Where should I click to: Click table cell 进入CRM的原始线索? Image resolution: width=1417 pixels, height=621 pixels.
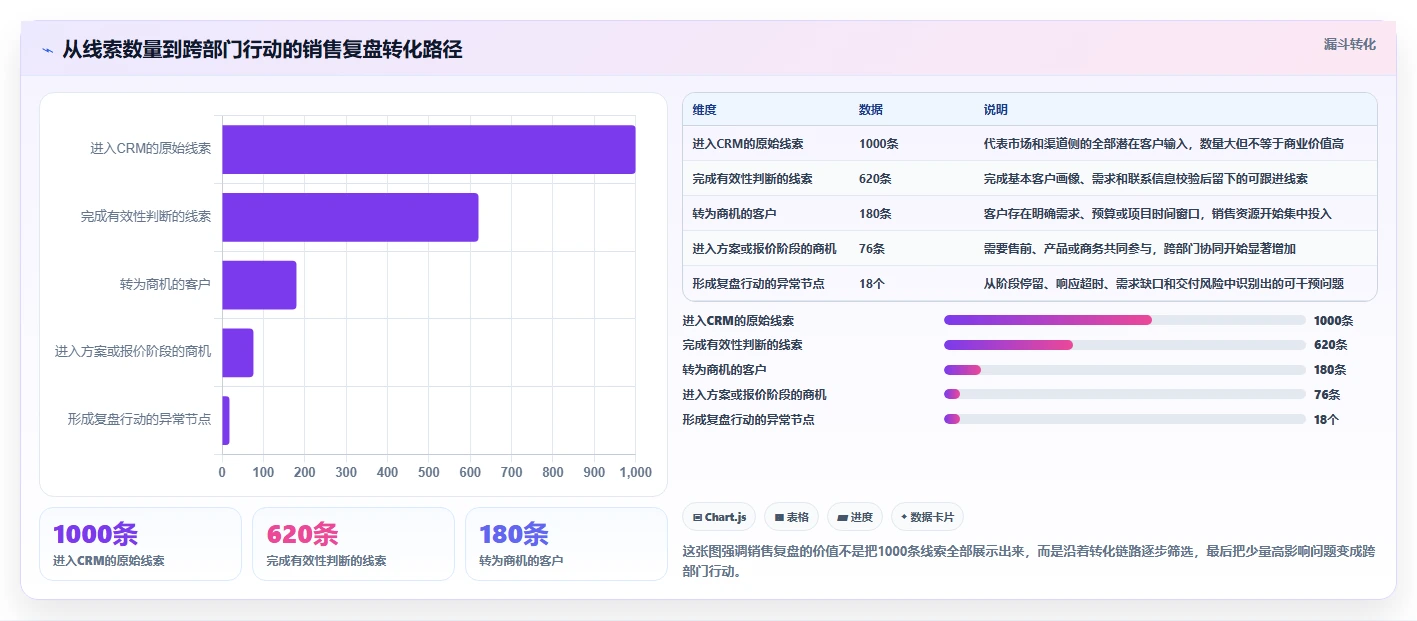747,144
